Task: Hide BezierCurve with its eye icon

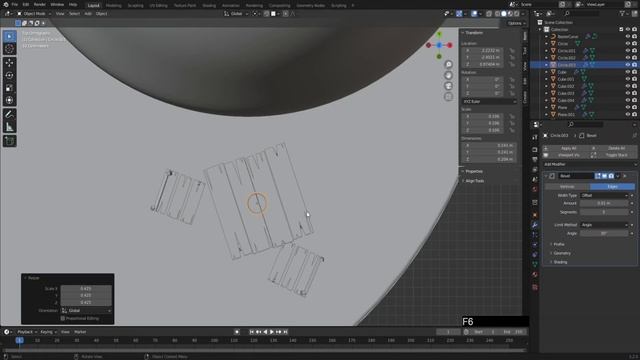Action: [x=628, y=36]
